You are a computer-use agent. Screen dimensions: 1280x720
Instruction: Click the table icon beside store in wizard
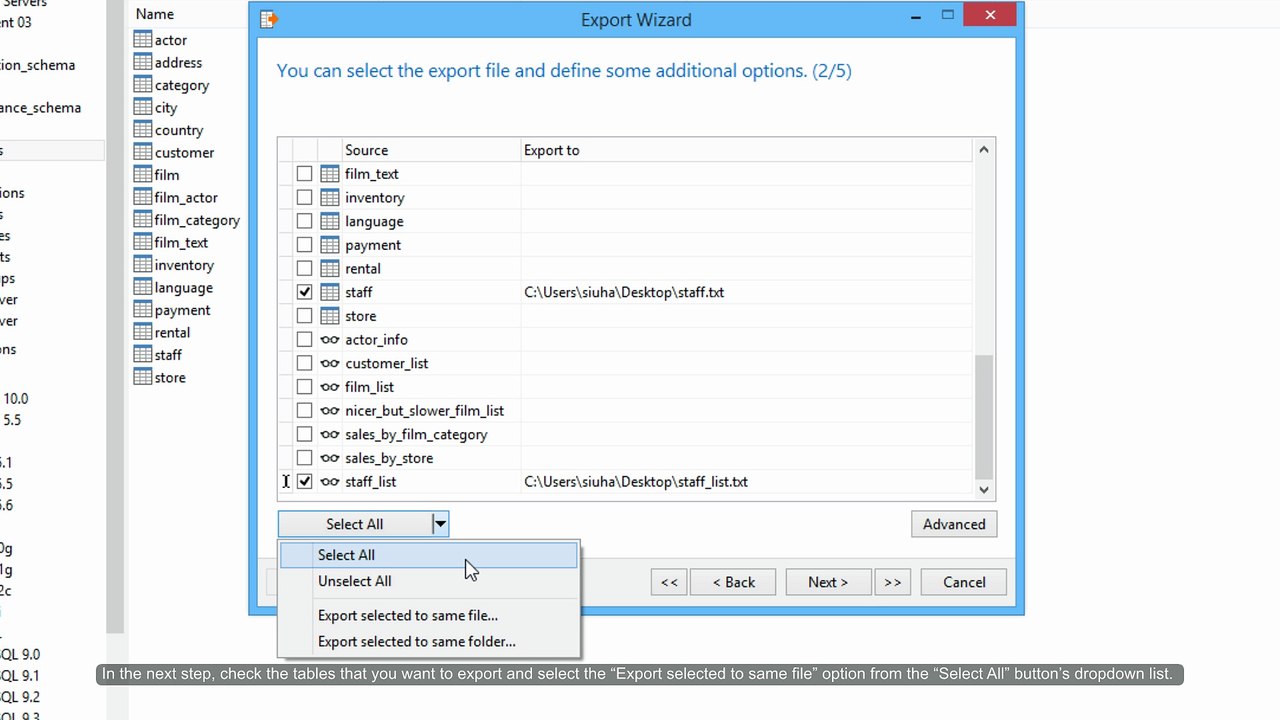click(x=330, y=316)
